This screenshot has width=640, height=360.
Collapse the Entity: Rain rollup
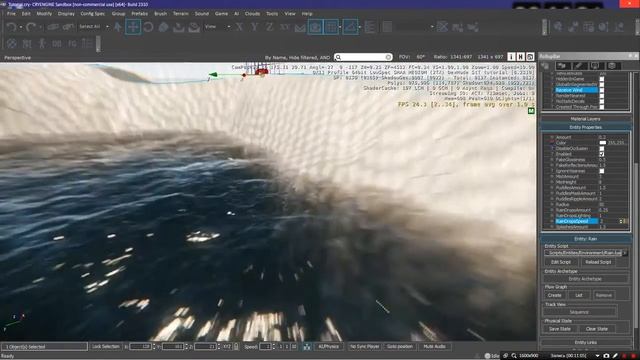click(x=585, y=239)
